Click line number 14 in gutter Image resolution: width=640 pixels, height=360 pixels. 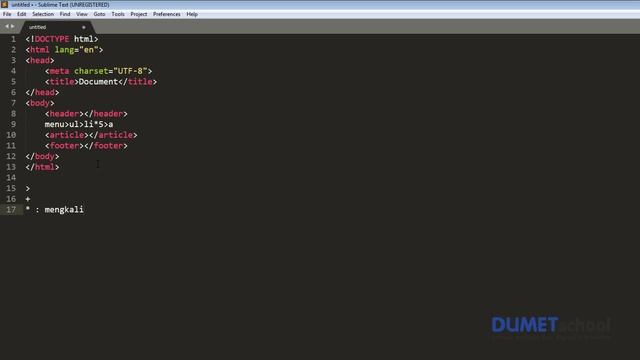(x=11, y=178)
